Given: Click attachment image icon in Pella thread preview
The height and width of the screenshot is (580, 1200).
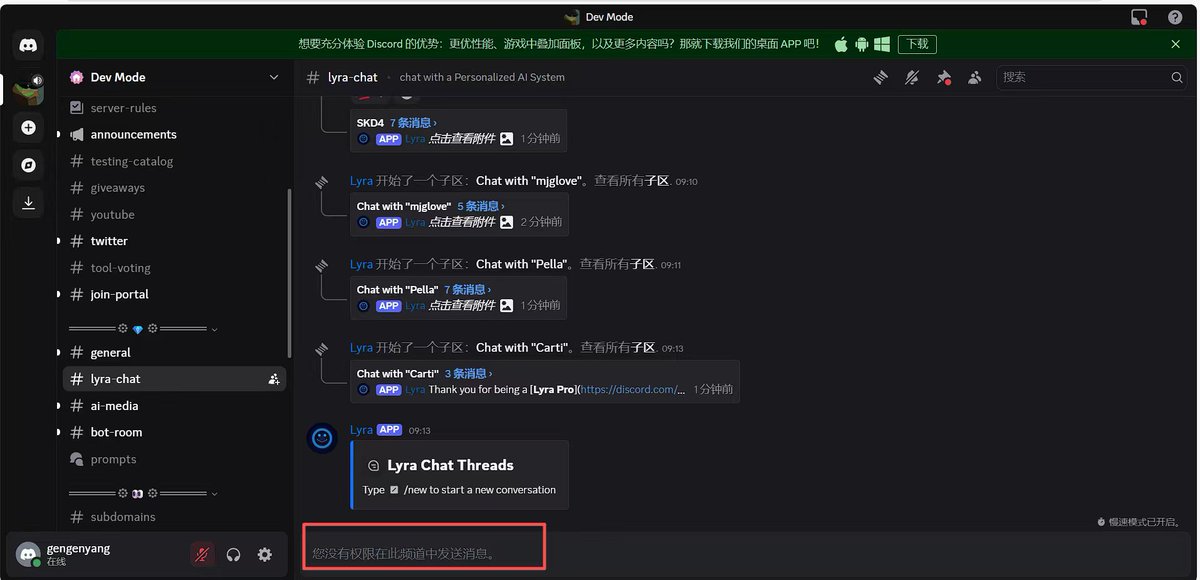Looking at the screenshot, I should [x=507, y=305].
